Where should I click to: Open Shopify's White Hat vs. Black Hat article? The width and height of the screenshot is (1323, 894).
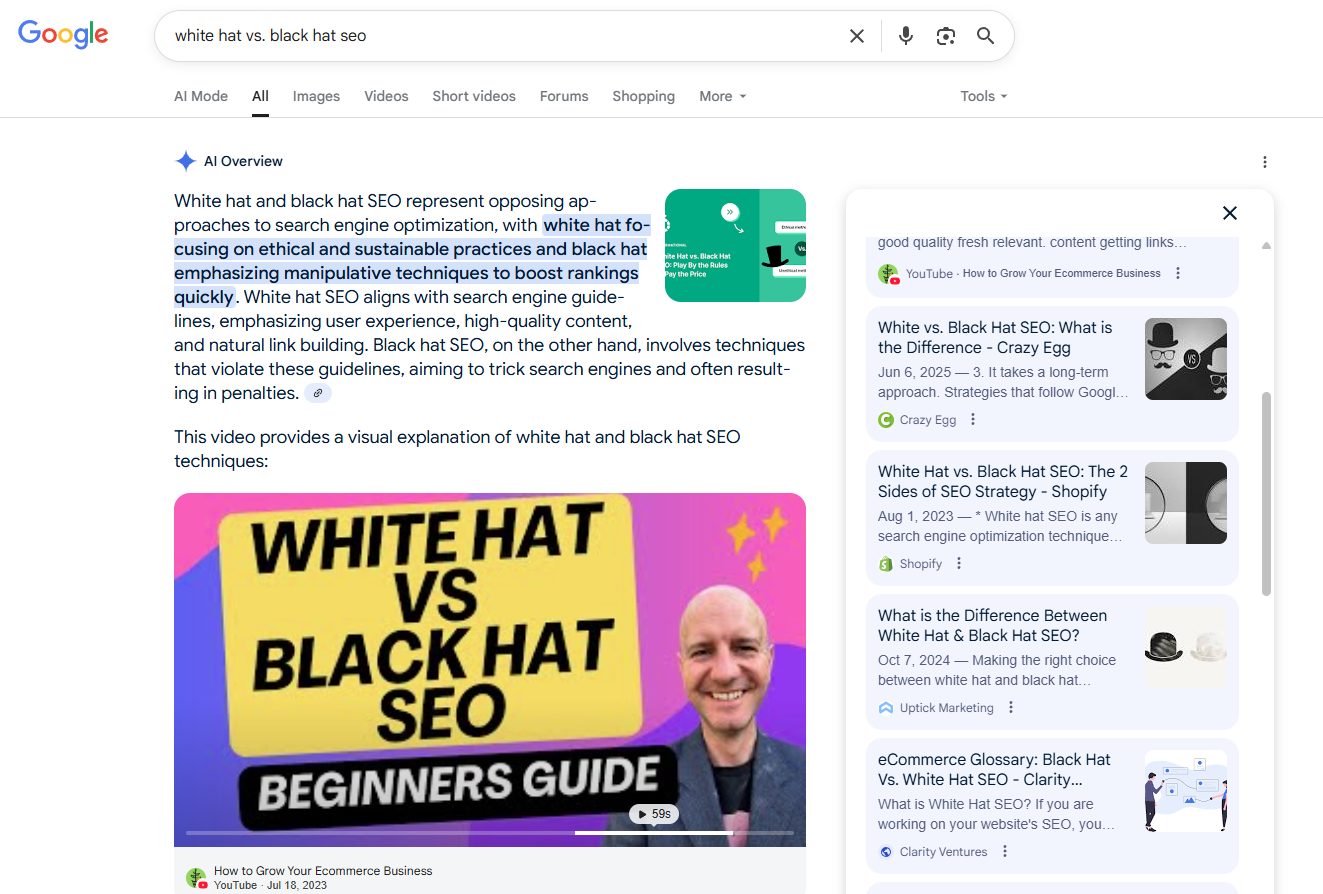click(1002, 482)
